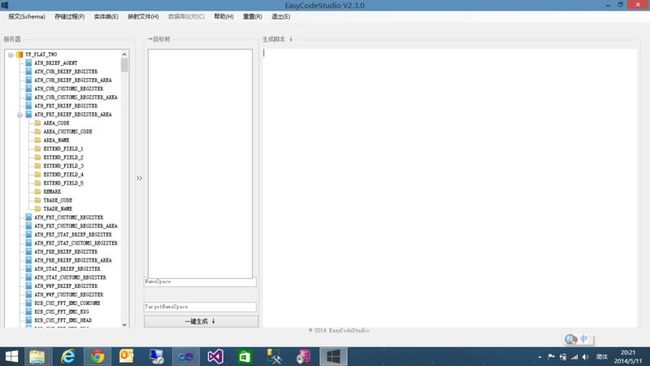Viewport: 650px width, 366px height.
Task: Select the ATN_WWF_CUSTOMS_REGISTER table
Action: [x=69, y=294]
